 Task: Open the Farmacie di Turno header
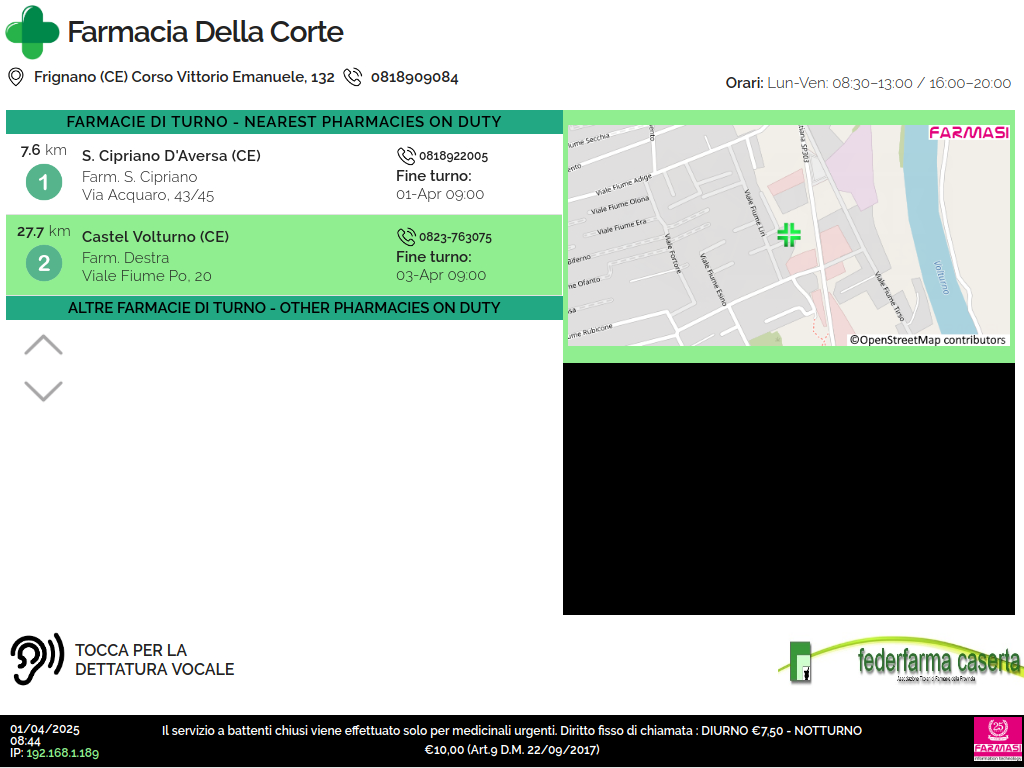284,122
